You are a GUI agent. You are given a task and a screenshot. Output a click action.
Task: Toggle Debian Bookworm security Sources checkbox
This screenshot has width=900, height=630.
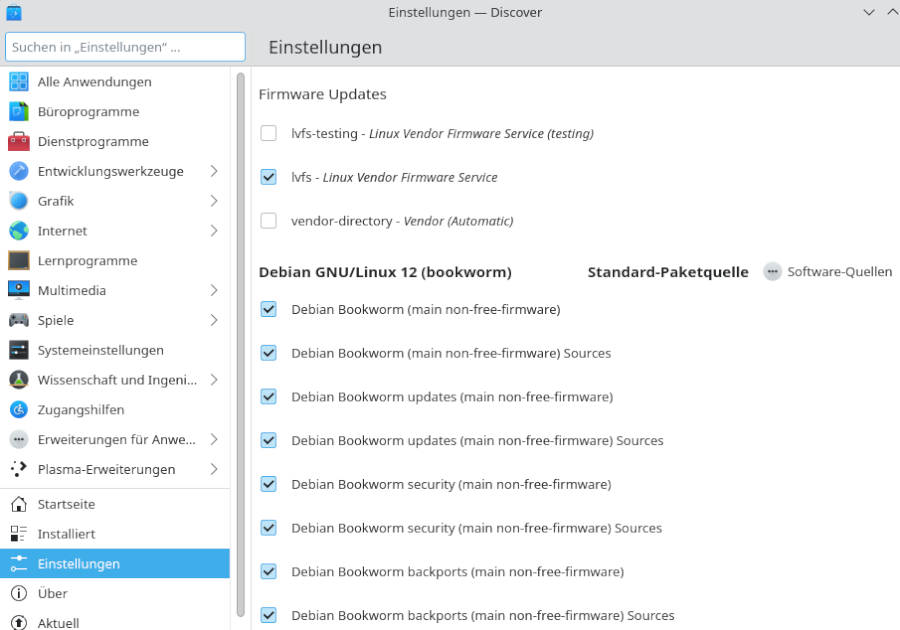point(269,528)
